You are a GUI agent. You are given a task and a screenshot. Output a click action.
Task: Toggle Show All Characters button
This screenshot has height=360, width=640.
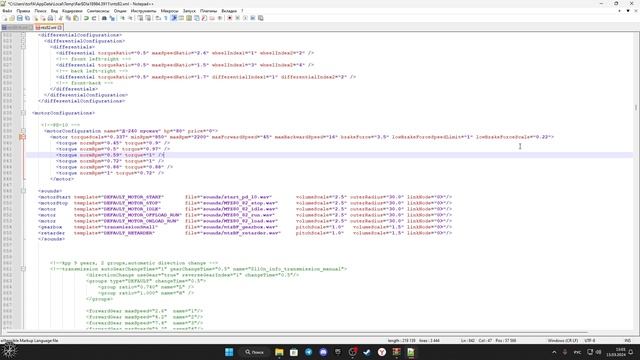(x=166, y=18)
